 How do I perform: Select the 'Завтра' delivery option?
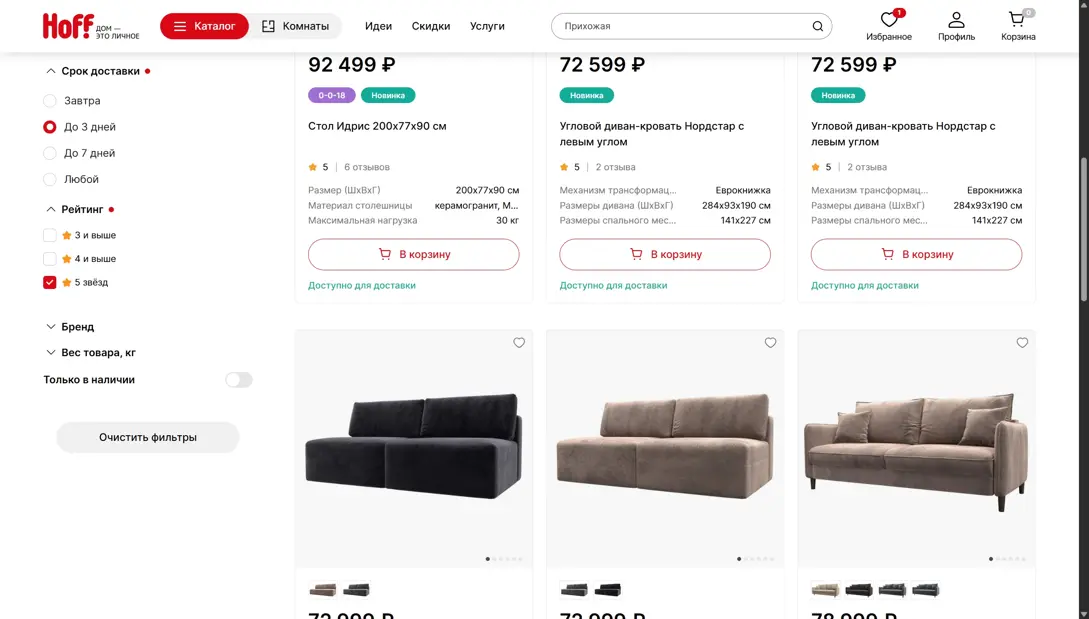pyautogui.click(x=50, y=101)
